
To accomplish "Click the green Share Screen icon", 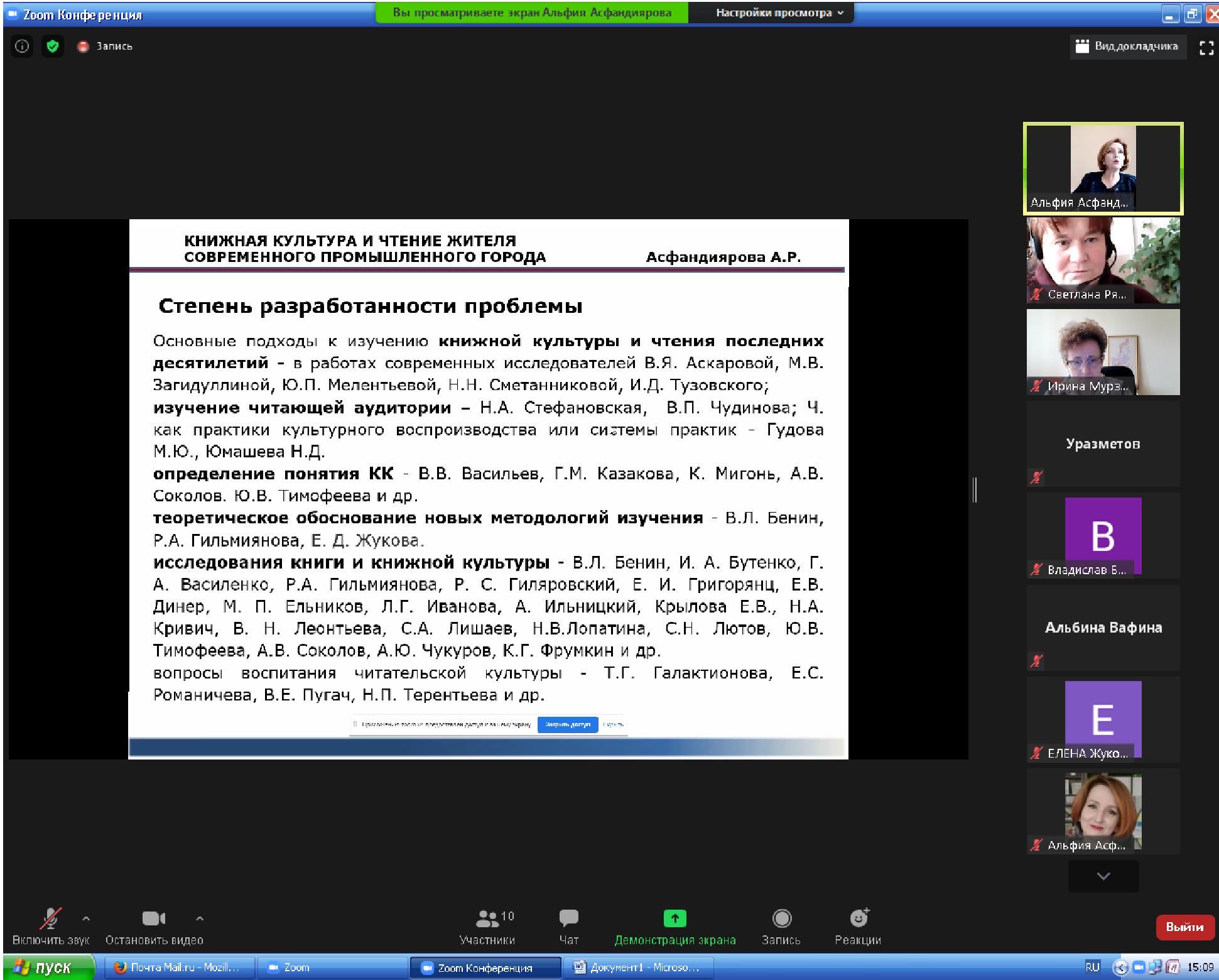I will pyautogui.click(x=675, y=918).
